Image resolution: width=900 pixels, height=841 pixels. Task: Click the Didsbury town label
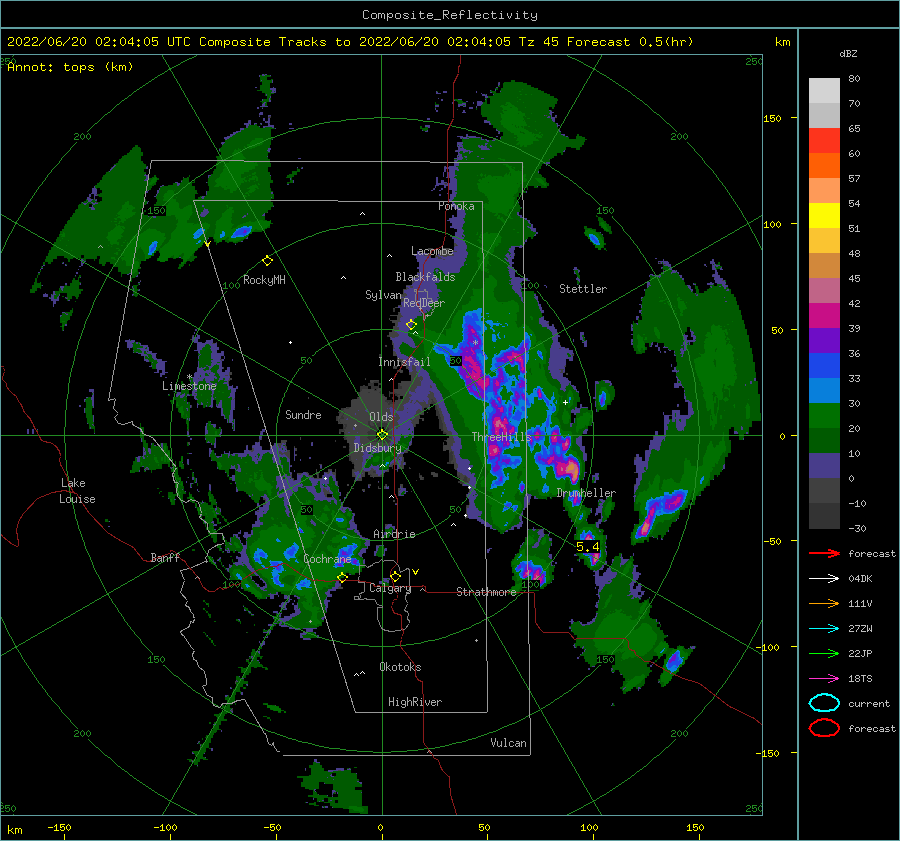click(x=377, y=448)
